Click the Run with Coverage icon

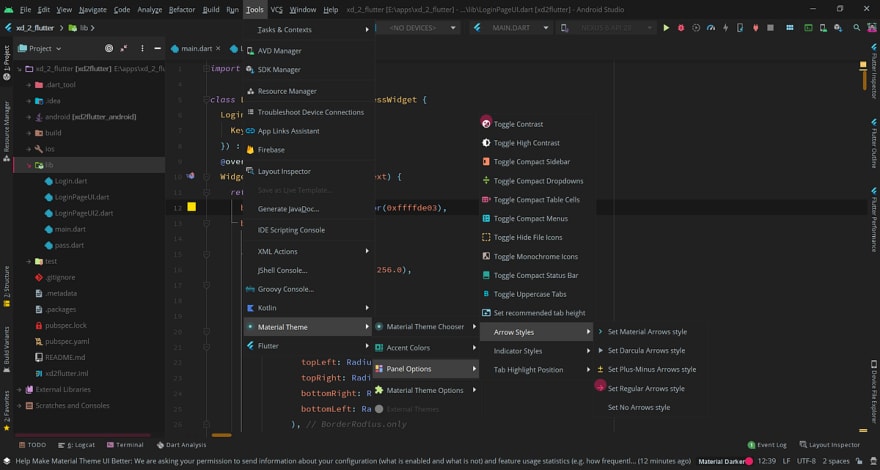tap(696, 28)
